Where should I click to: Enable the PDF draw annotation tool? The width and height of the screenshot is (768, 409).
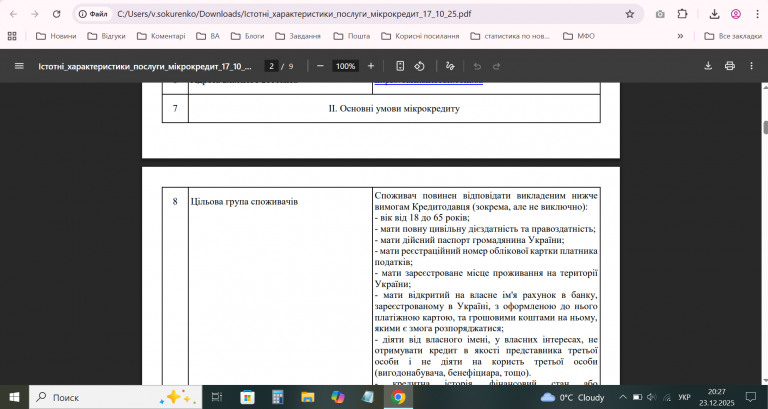tap(450, 66)
